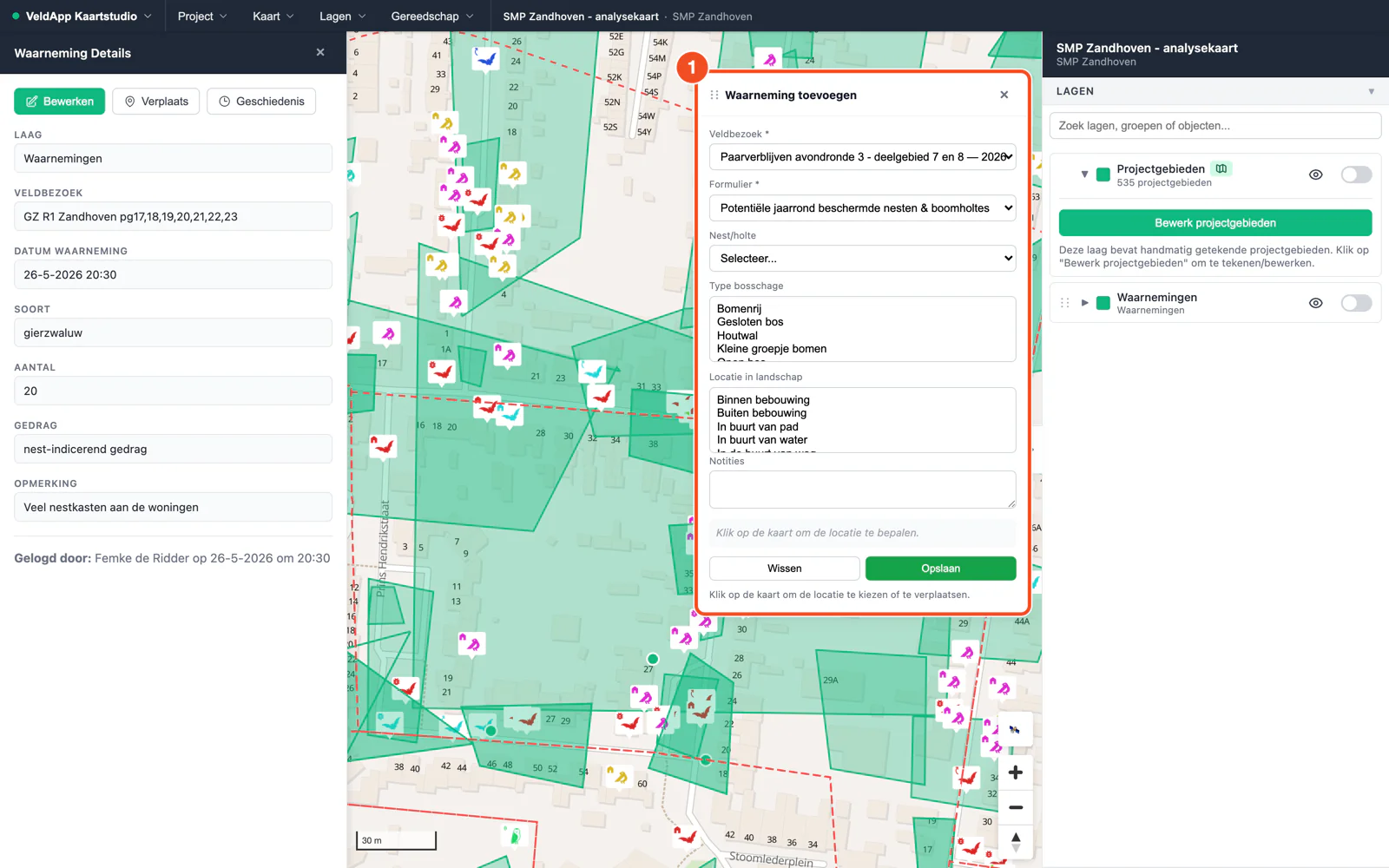This screenshot has height=868, width=1389.
Task: Open the Veldbezoek dropdown
Action: coord(862,157)
